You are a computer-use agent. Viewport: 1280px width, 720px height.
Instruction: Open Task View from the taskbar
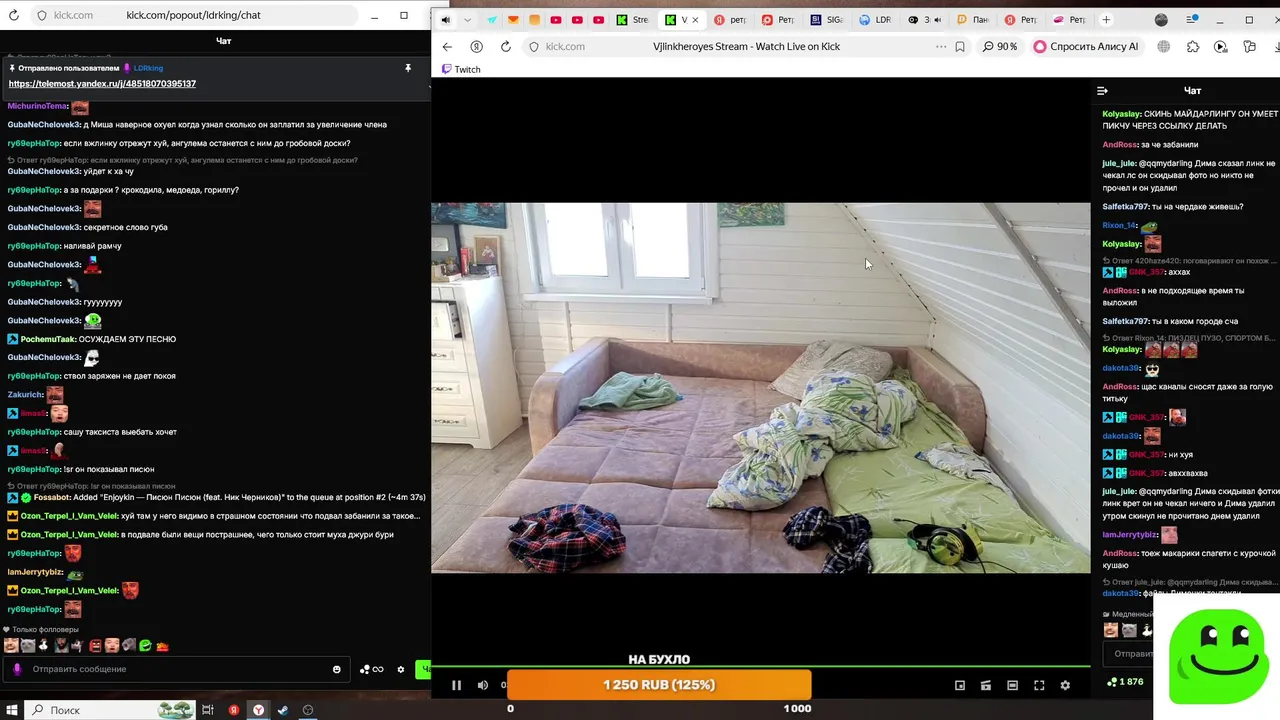coord(208,710)
